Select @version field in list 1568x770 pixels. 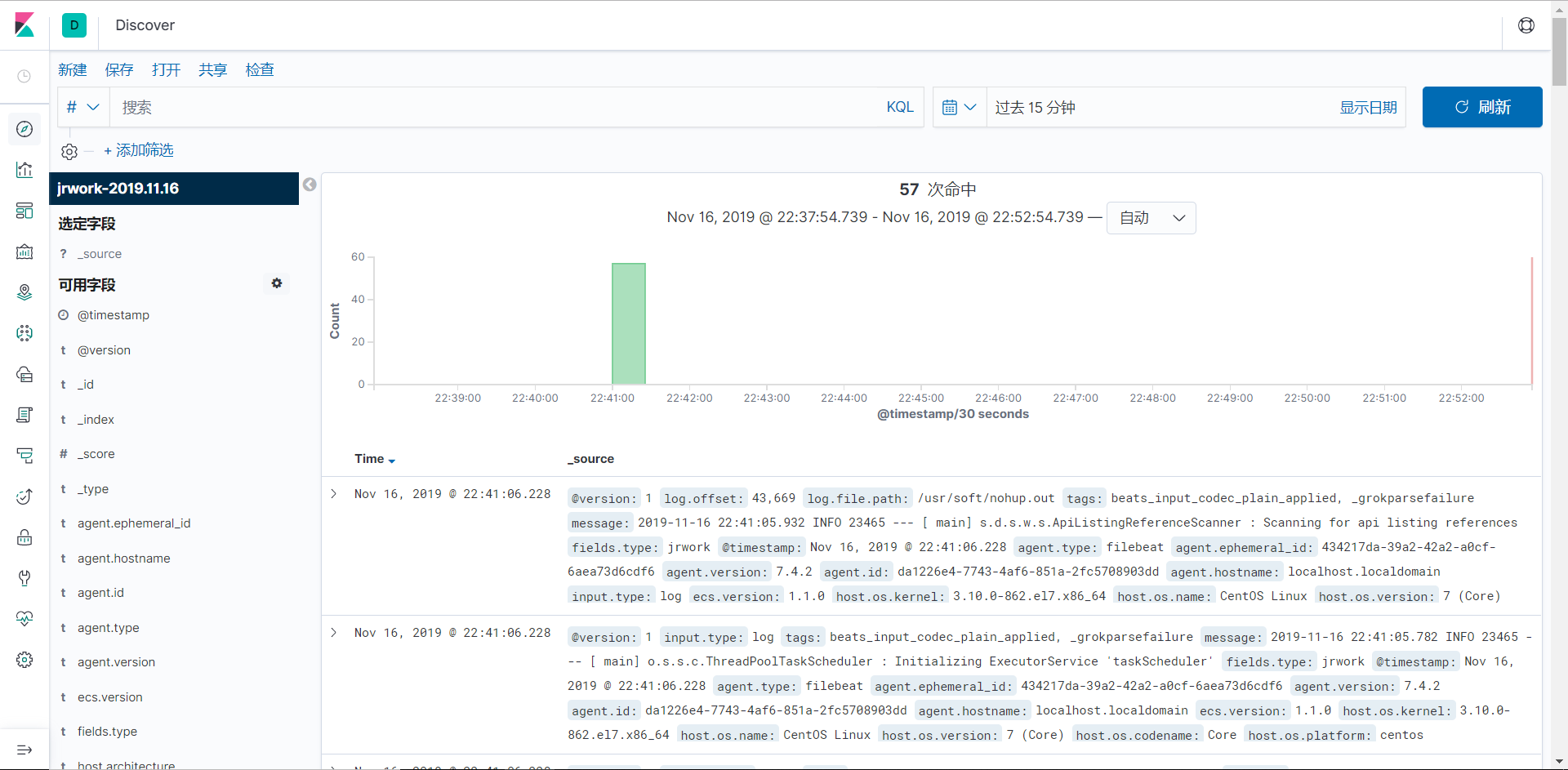tap(104, 350)
